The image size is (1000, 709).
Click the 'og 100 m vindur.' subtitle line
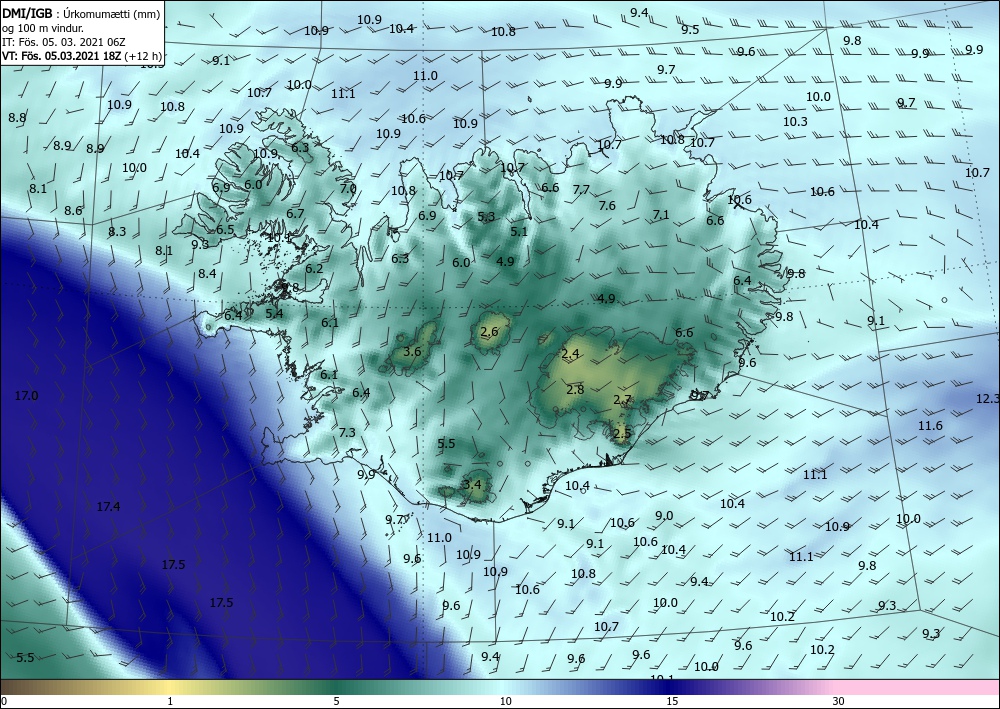click(43, 27)
